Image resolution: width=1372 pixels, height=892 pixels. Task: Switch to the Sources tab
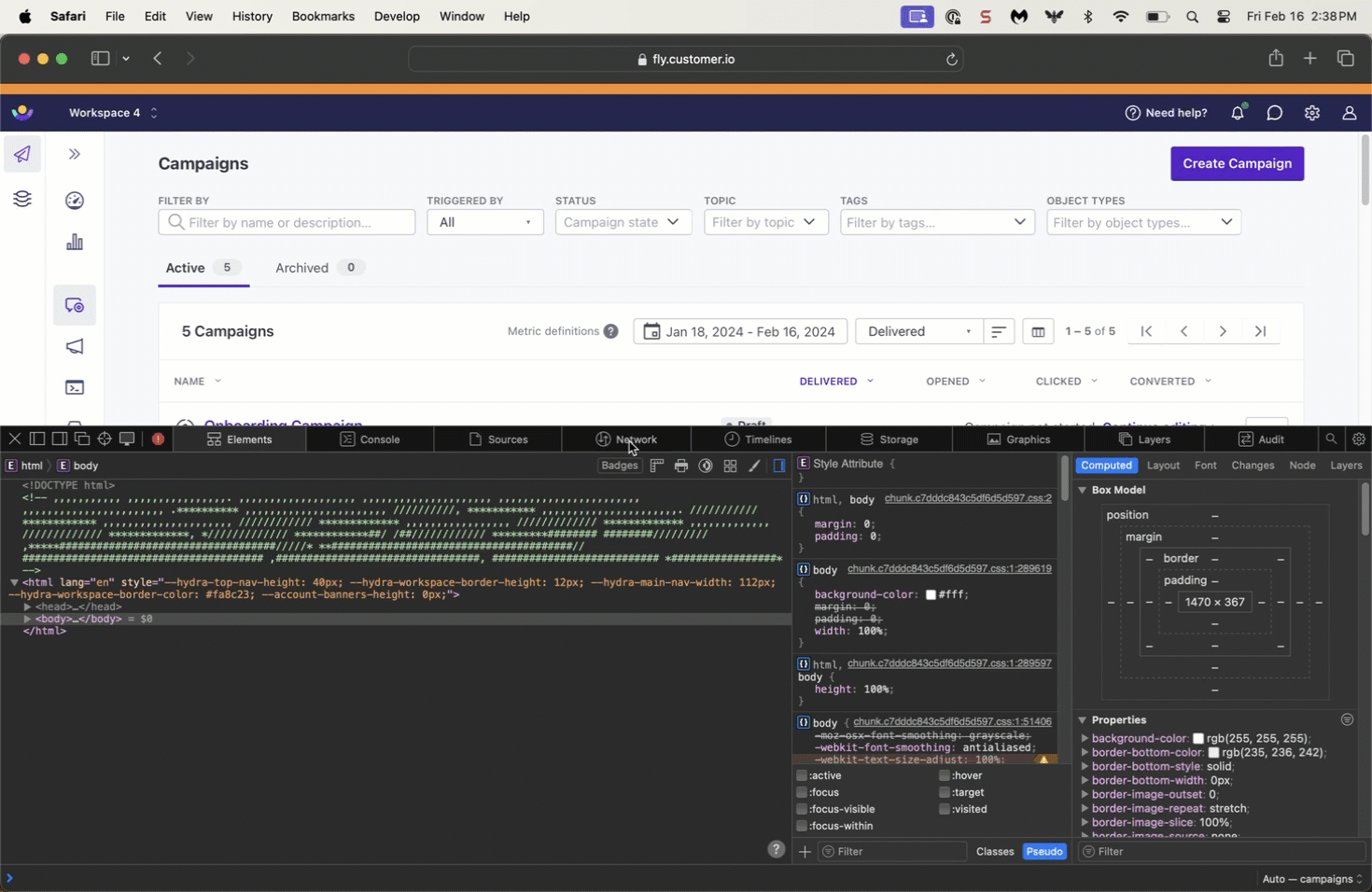[x=498, y=439]
